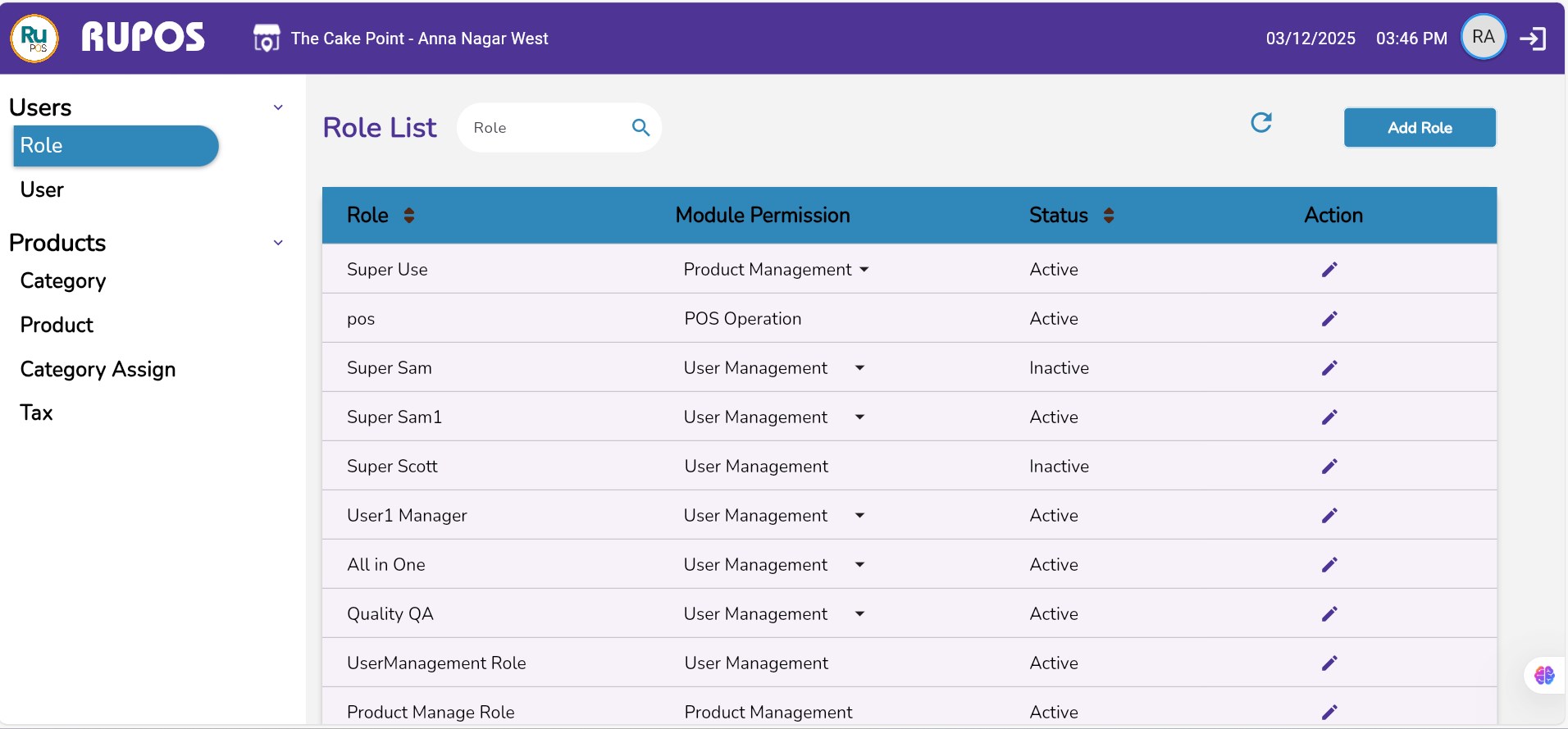Screen dimensions: 1568x729
Task: Click edit pencil for Super Scott
Action: pos(1329,467)
